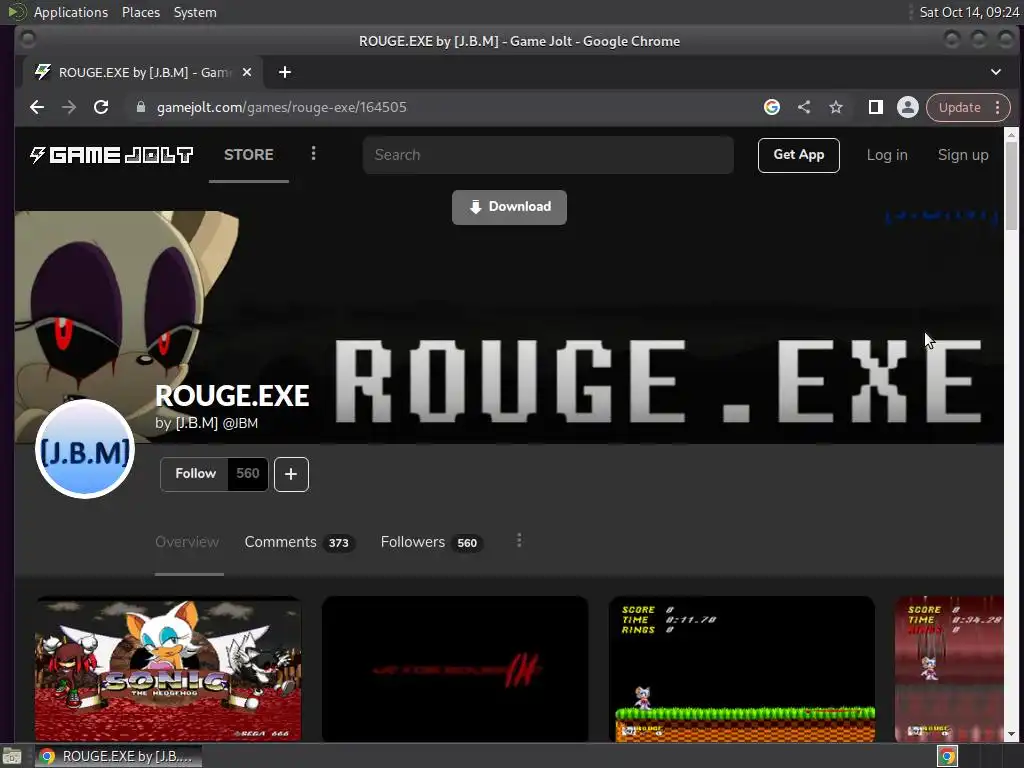Download the ROUGE.EXE game

[509, 207]
